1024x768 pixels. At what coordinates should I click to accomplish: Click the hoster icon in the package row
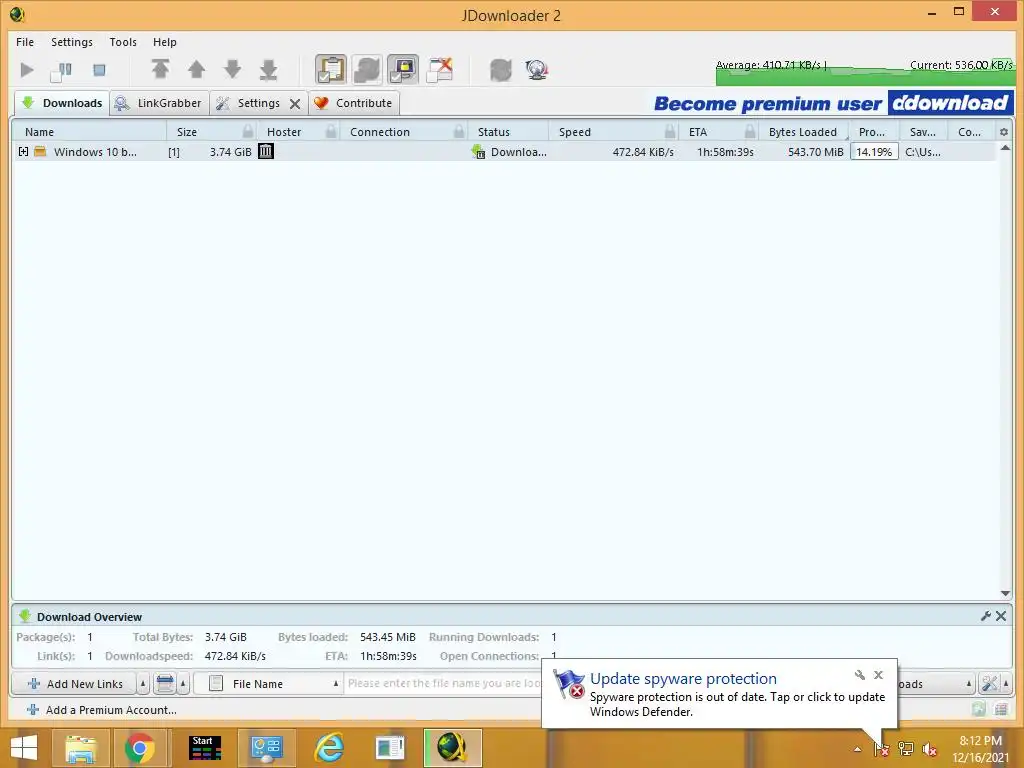(x=266, y=152)
